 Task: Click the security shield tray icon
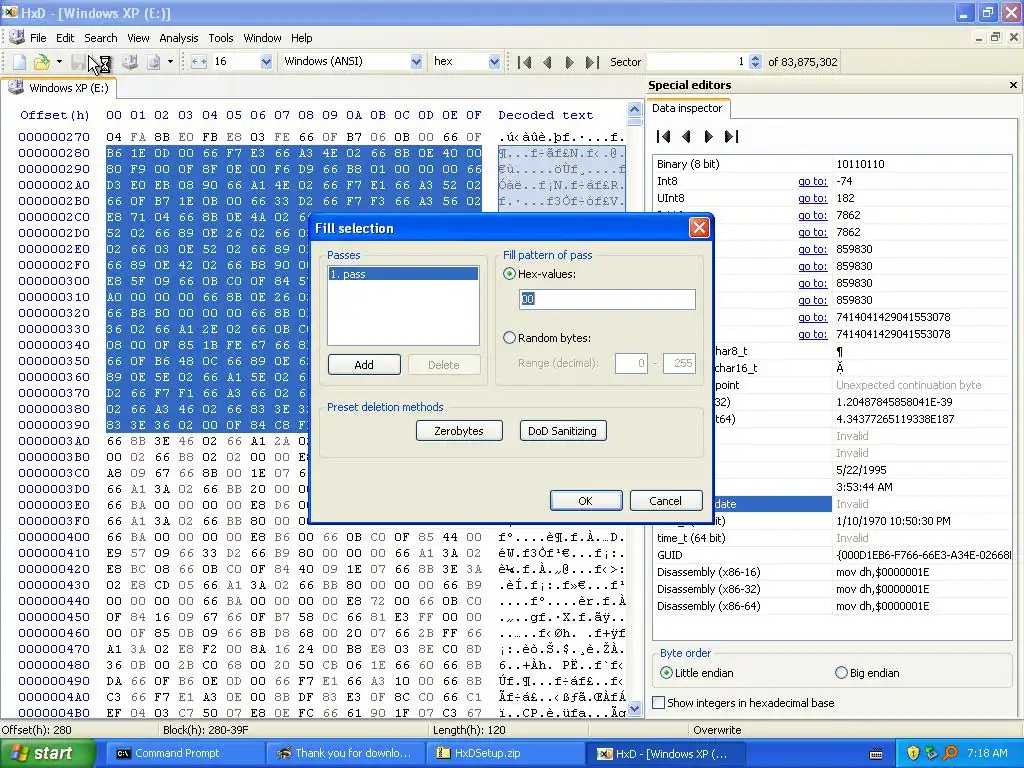(x=912, y=753)
